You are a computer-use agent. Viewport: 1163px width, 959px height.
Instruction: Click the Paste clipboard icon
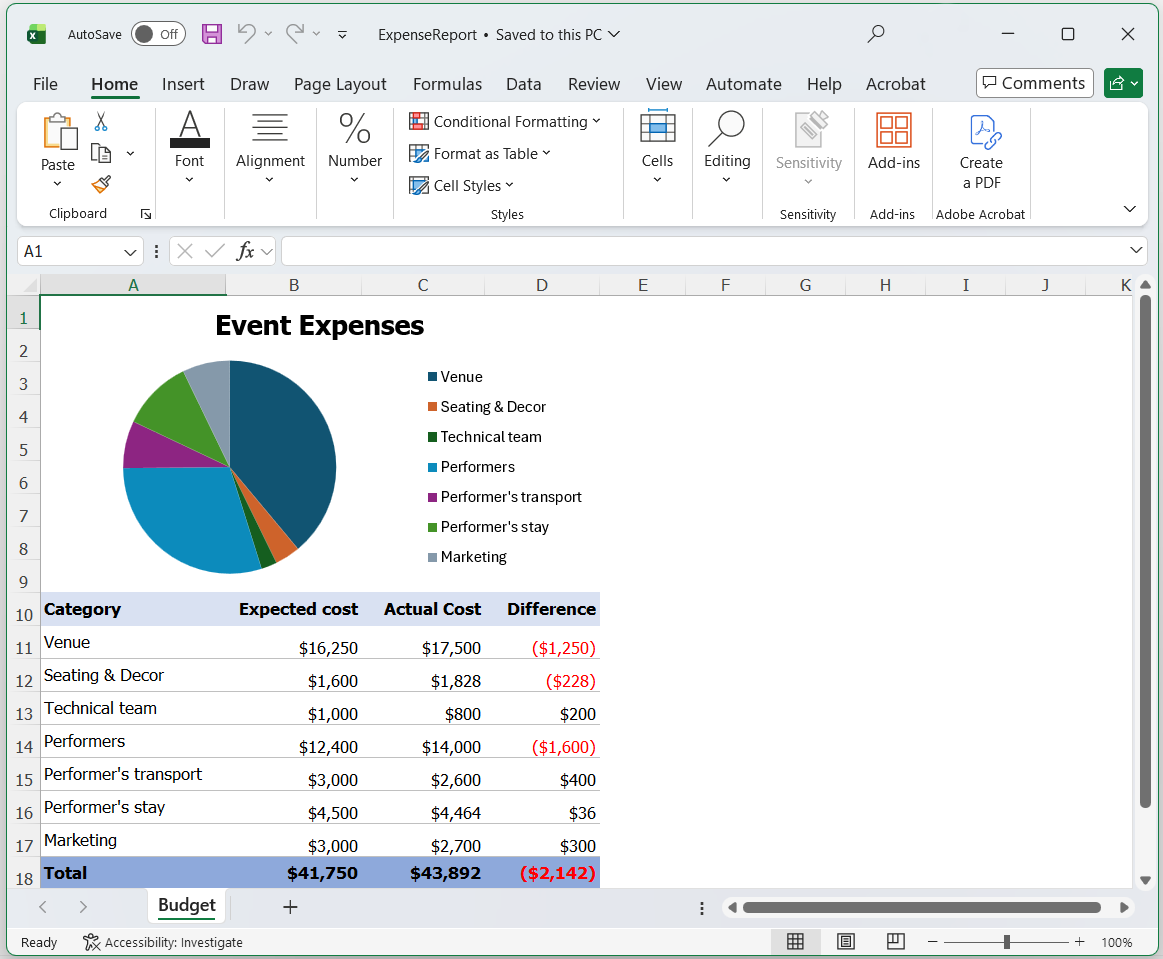(x=59, y=132)
